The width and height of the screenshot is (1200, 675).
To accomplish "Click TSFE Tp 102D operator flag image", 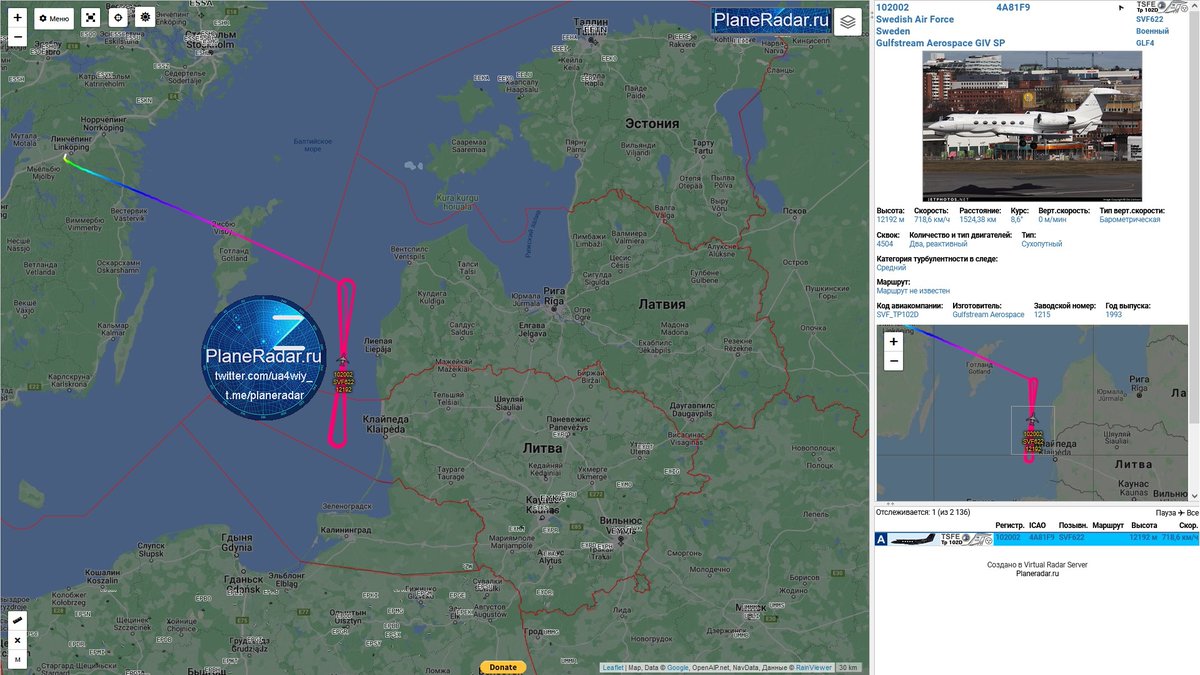I will point(1160,6).
